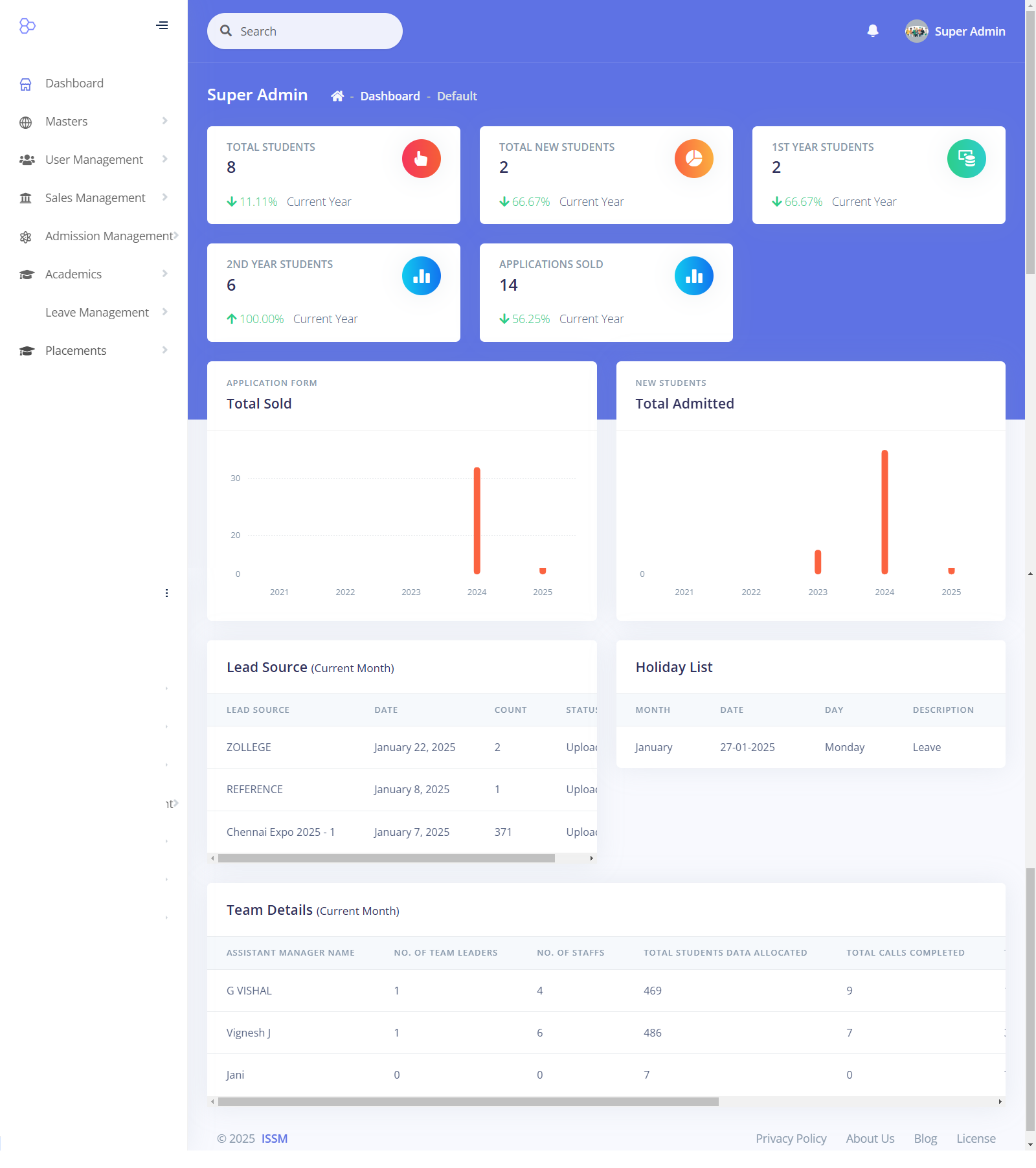This screenshot has height=1168, width=1036.
Task: Open the Dashboard sidebar item
Action: 94,83
